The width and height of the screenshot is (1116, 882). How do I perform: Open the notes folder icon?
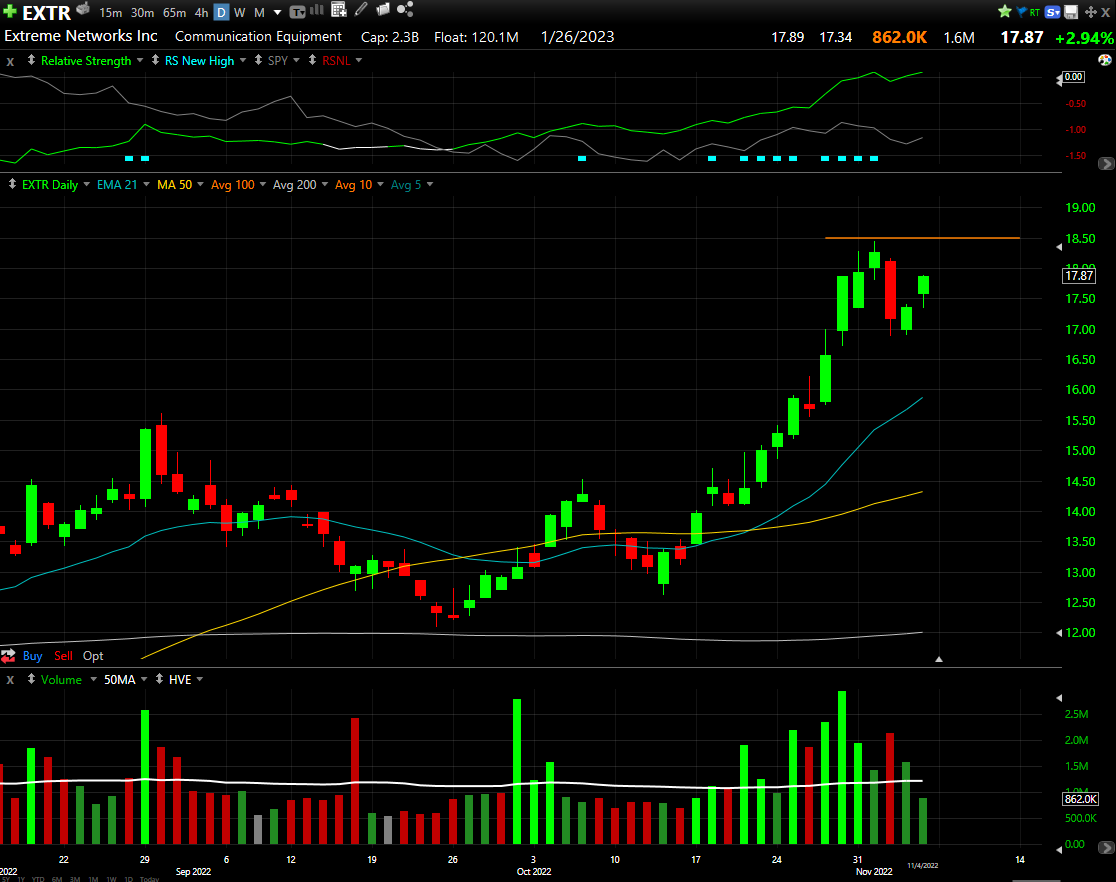click(383, 9)
